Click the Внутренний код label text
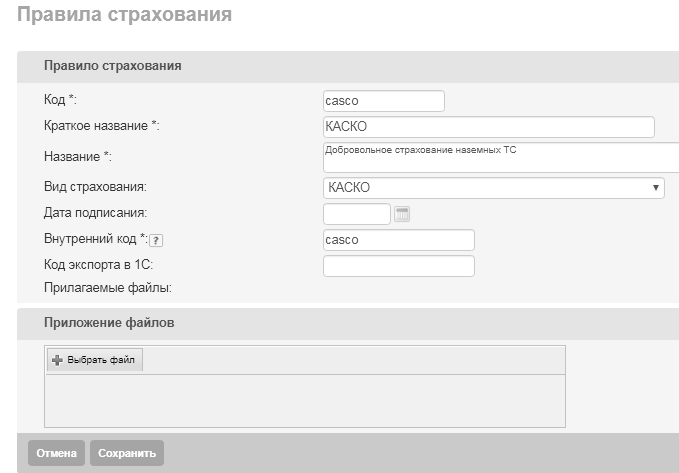 pyautogui.click(x=96, y=239)
